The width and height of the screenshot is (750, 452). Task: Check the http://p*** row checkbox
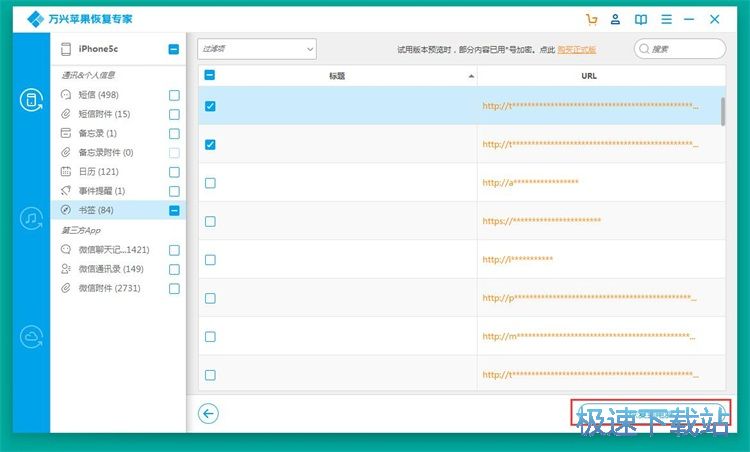click(210, 298)
